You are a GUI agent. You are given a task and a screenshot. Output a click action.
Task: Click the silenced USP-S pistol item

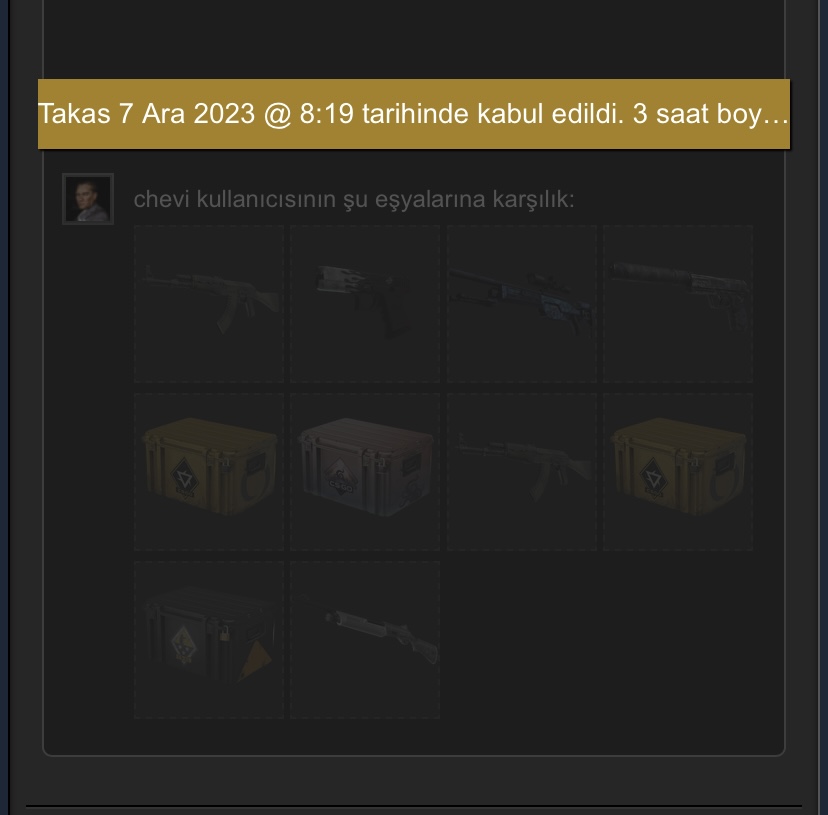click(678, 304)
